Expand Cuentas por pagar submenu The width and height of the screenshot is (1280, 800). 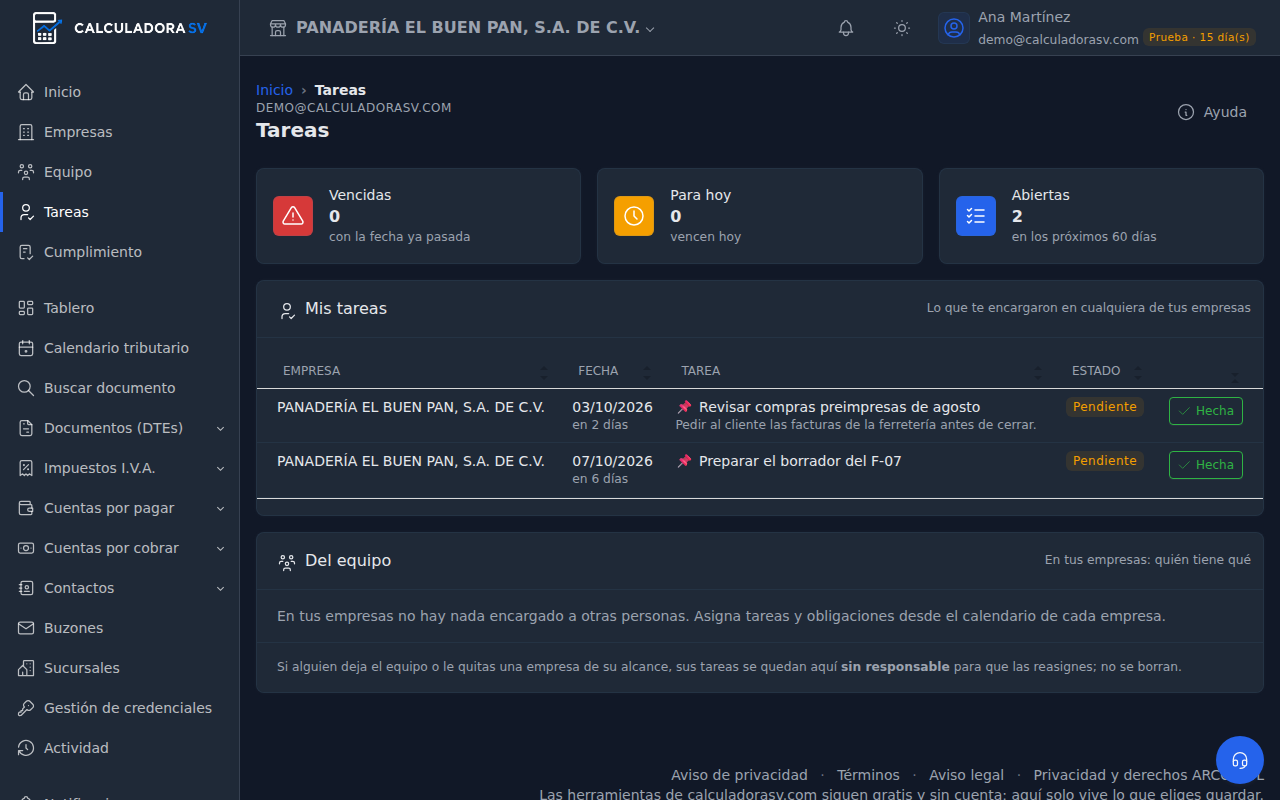[x=220, y=508]
